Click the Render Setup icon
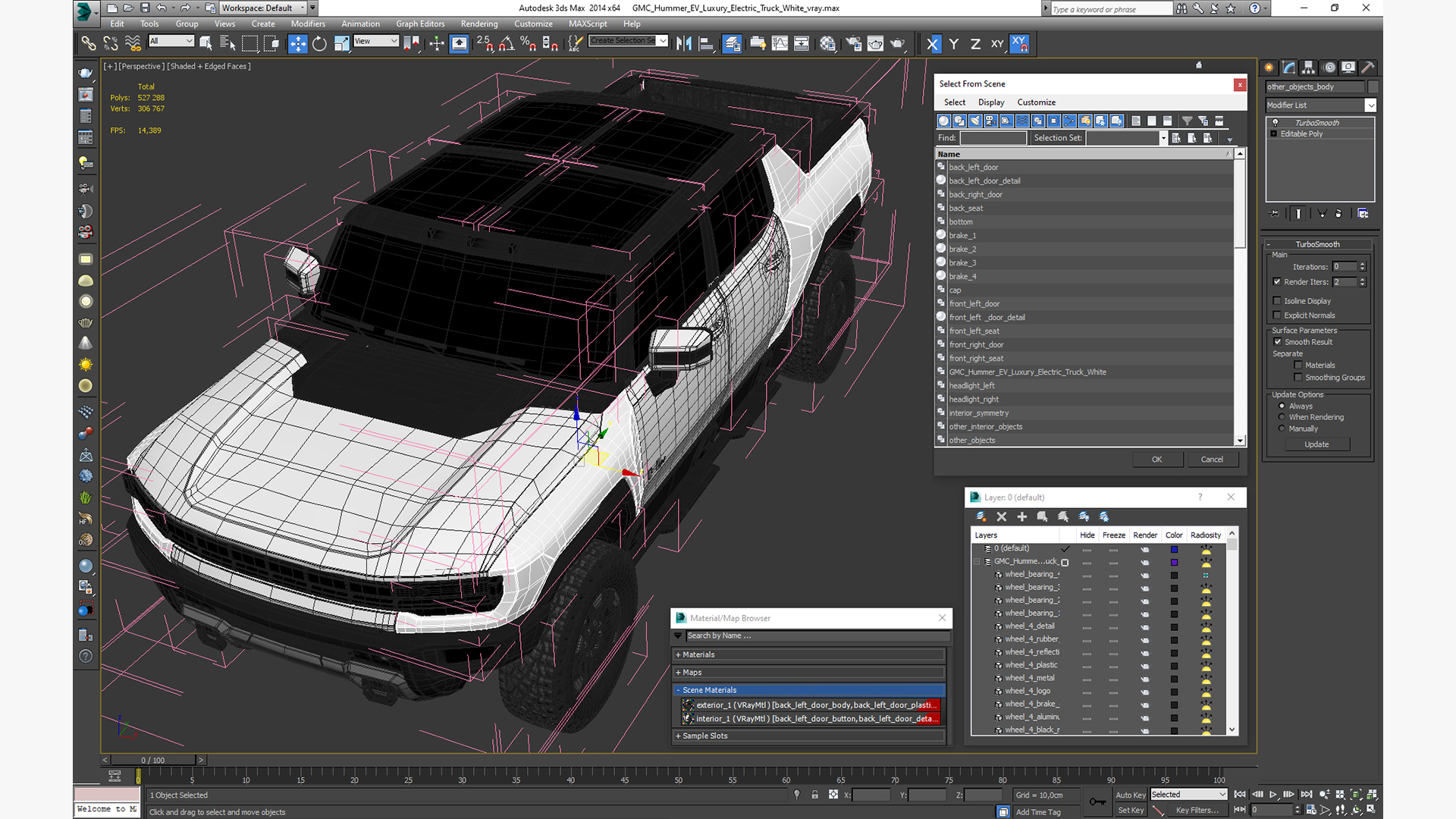Viewport: 1456px width, 819px height. (853, 44)
